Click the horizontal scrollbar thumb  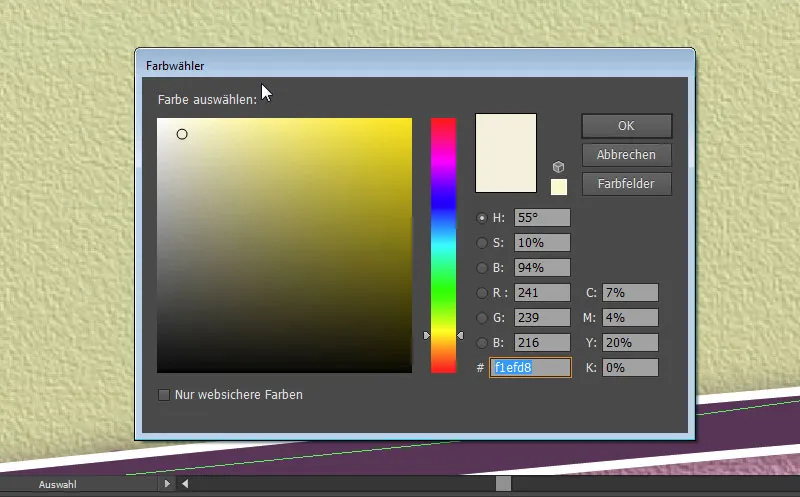(503, 483)
